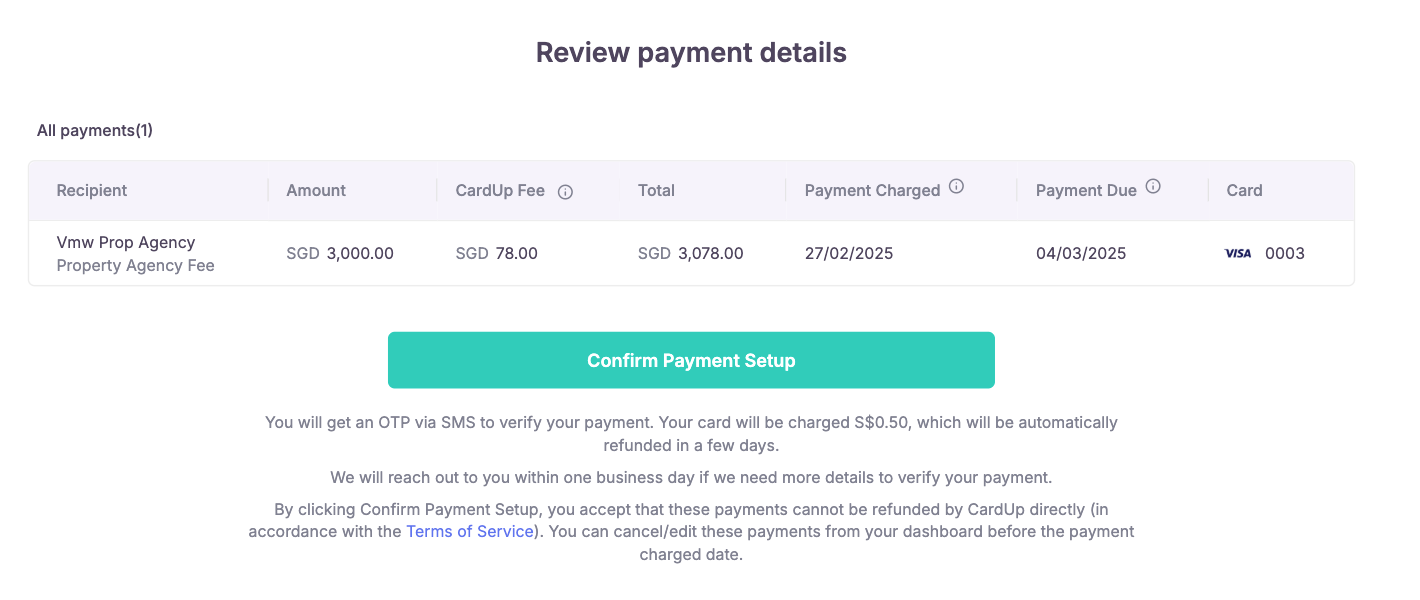Image resolution: width=1420 pixels, height=600 pixels.
Task: Click the CardUp Fee column header
Action: [x=500, y=190]
